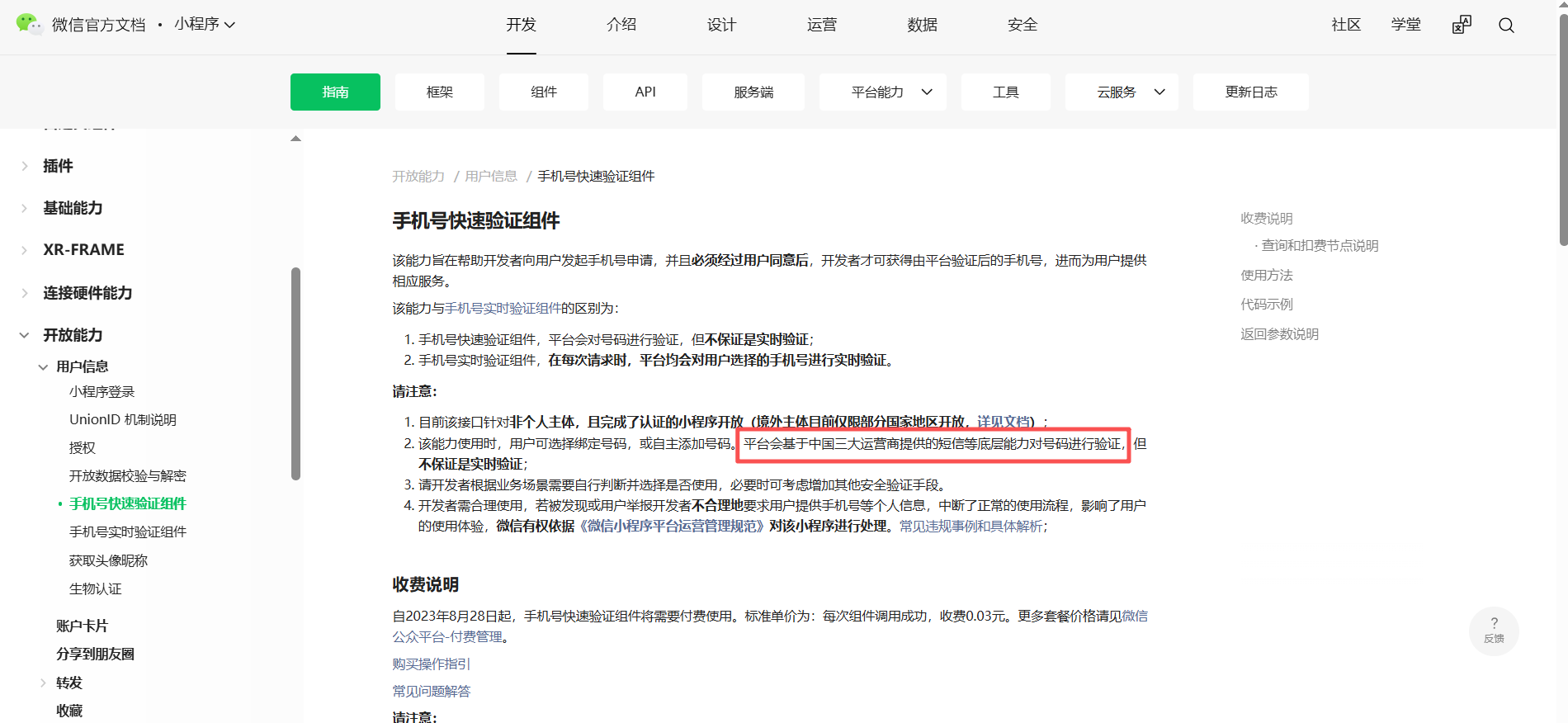The image size is (1568, 723).
Task: Switch to the 数据 top tab
Action: 922,25
